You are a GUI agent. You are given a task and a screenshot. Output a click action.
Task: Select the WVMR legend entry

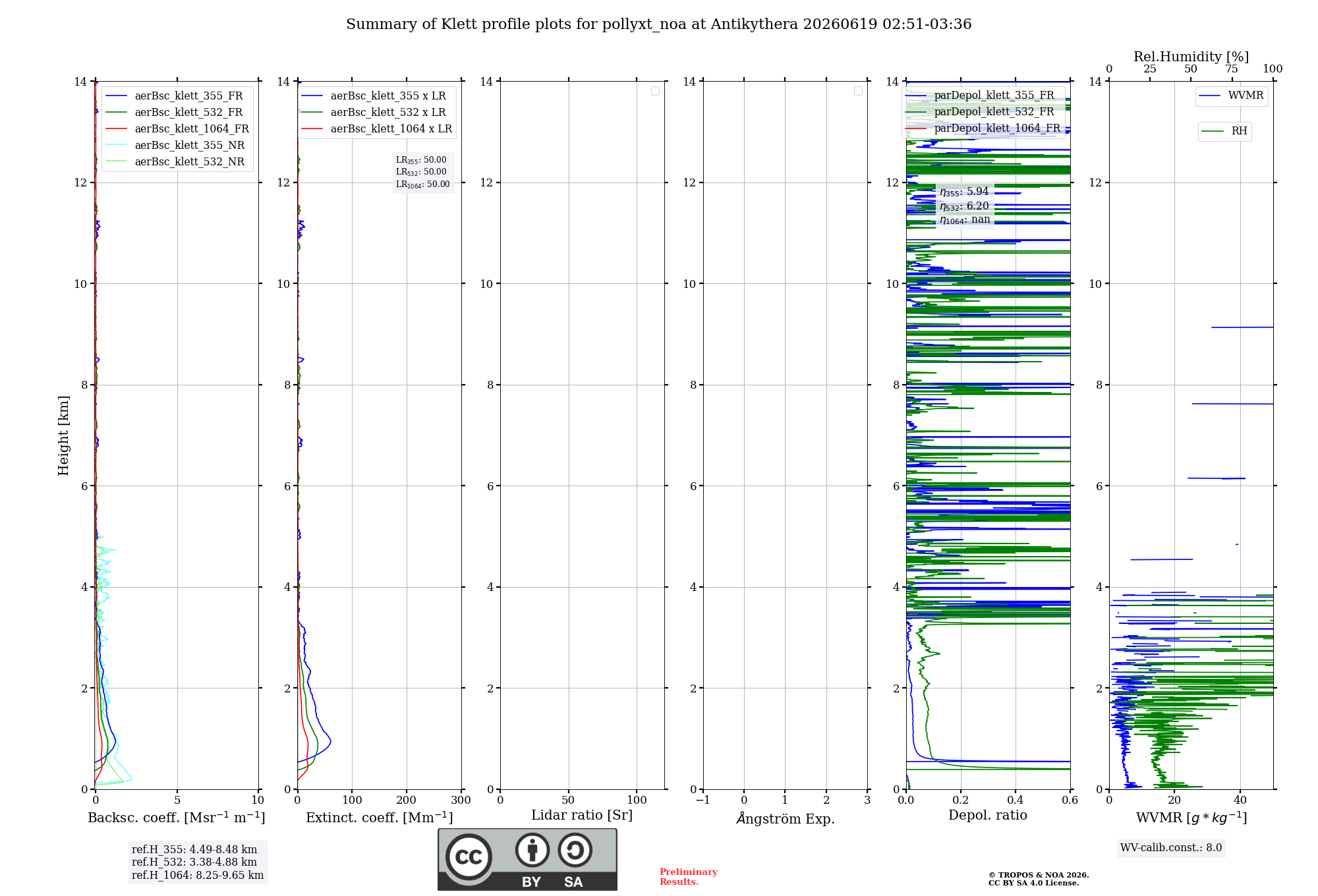tap(1232, 96)
